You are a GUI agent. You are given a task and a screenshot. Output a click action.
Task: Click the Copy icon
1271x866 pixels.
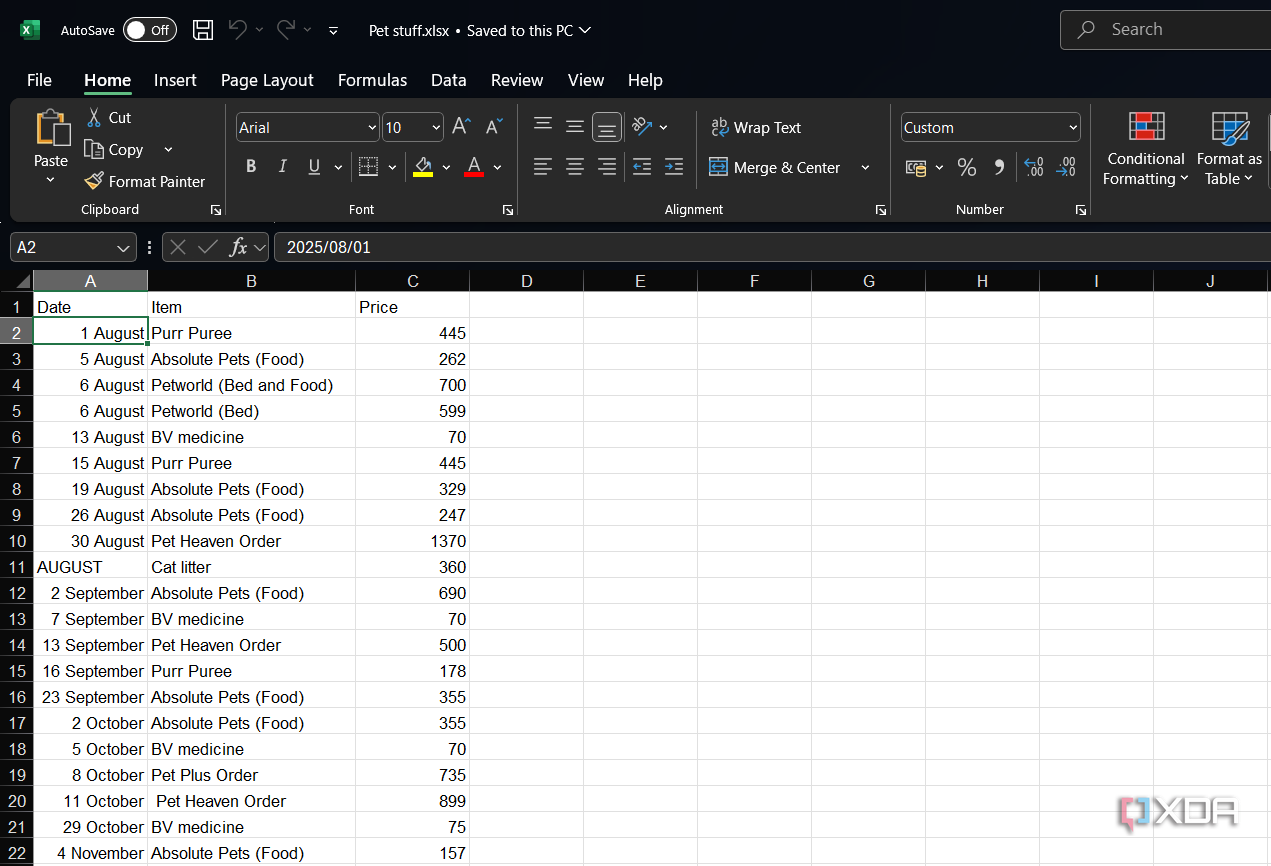(x=94, y=150)
